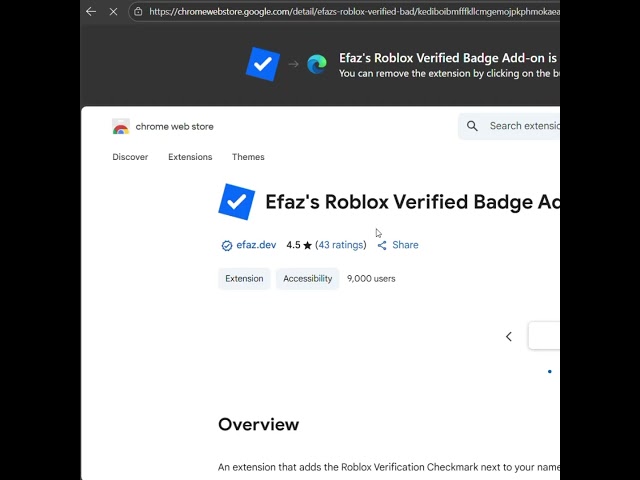This screenshot has height=480, width=640.
Task: Select the Extension category chip
Action: [244, 279]
